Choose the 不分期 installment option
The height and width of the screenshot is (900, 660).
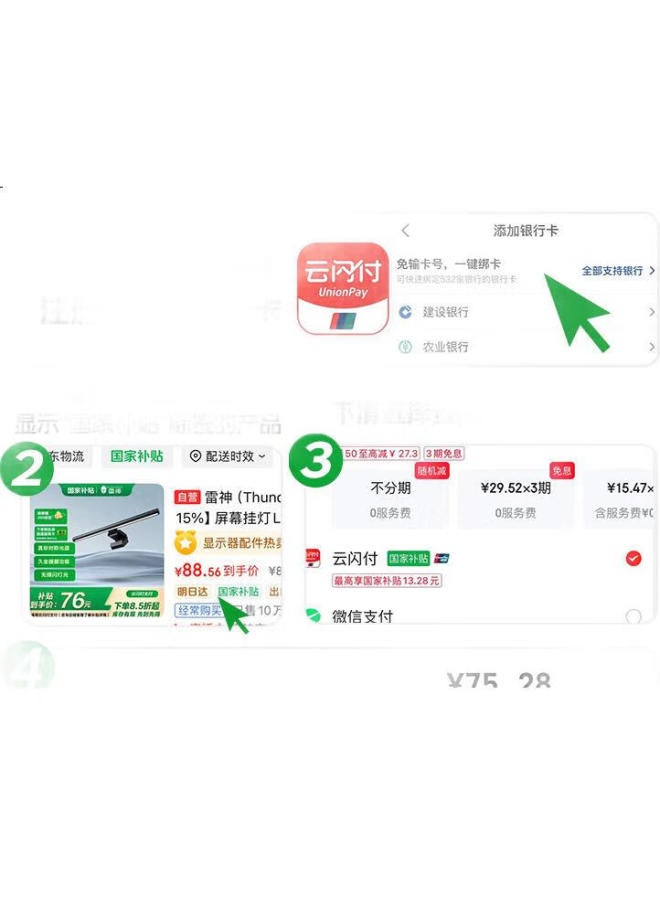point(391,498)
